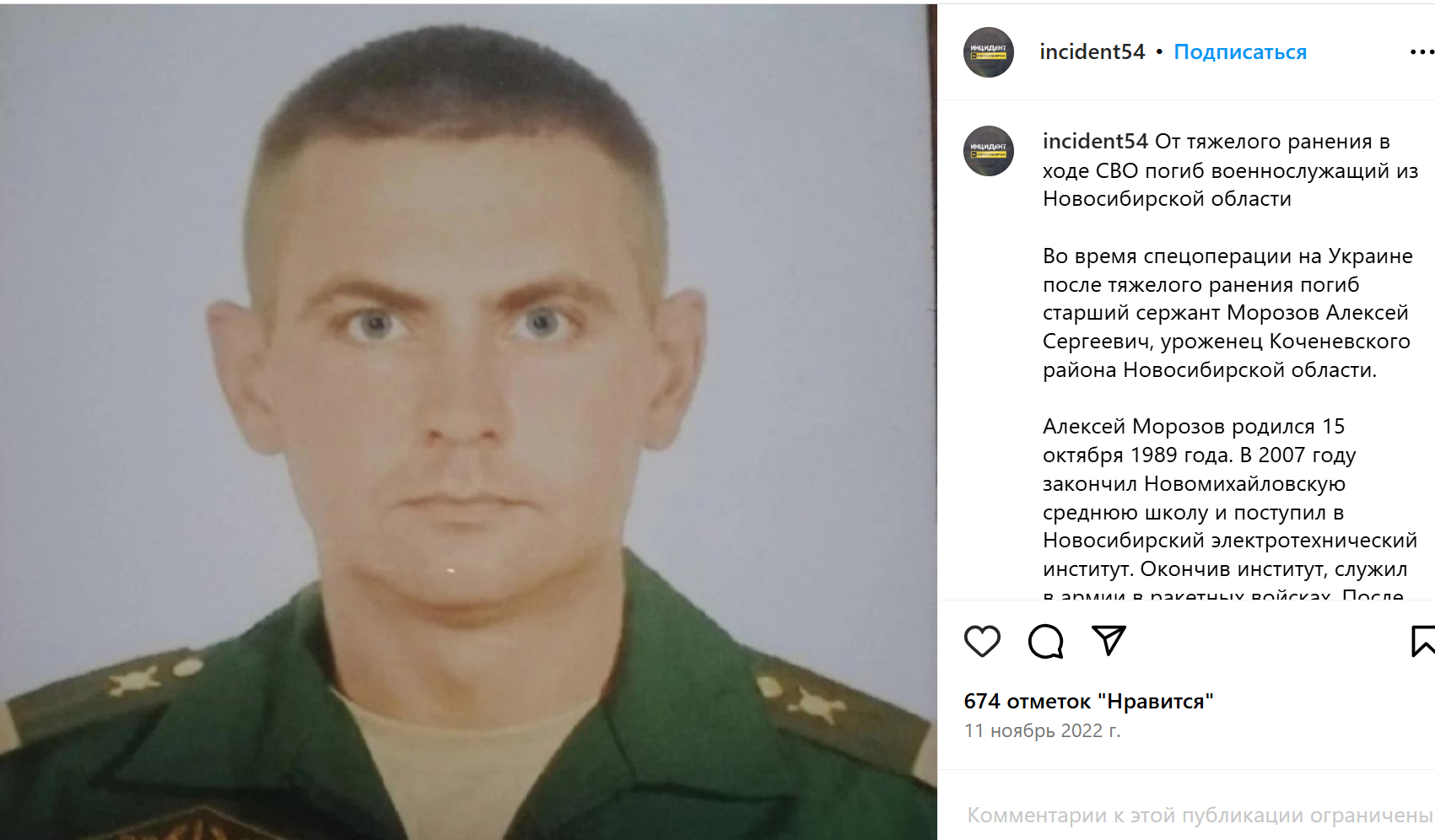Save the post with the bookmark icon
This screenshot has width=1435, height=840.
click(x=1423, y=641)
